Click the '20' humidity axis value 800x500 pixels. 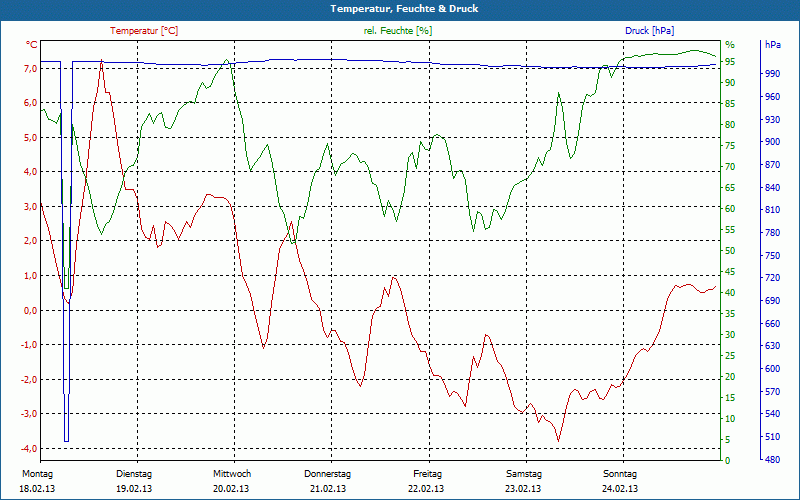[x=730, y=377]
